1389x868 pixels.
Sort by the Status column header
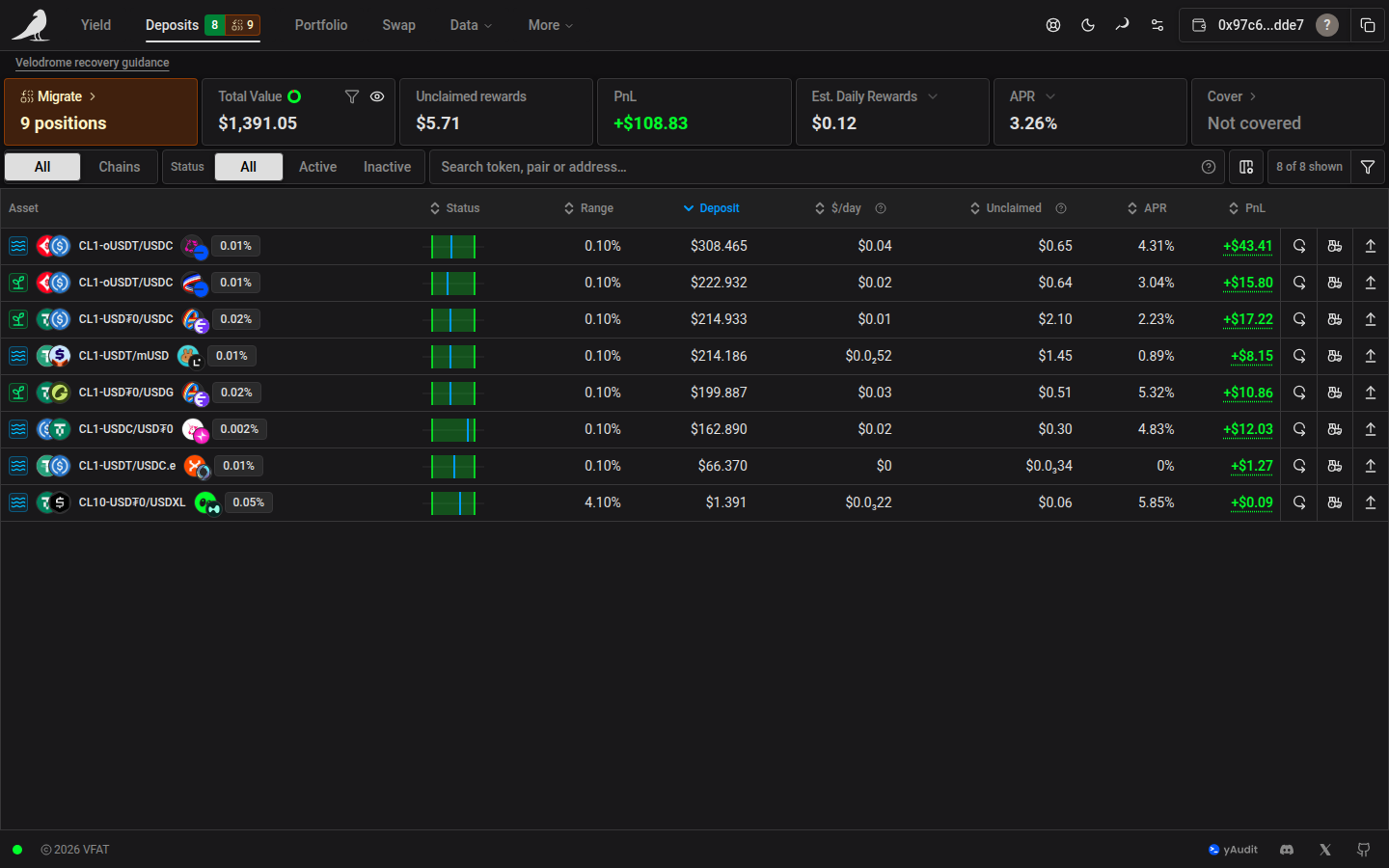click(454, 208)
